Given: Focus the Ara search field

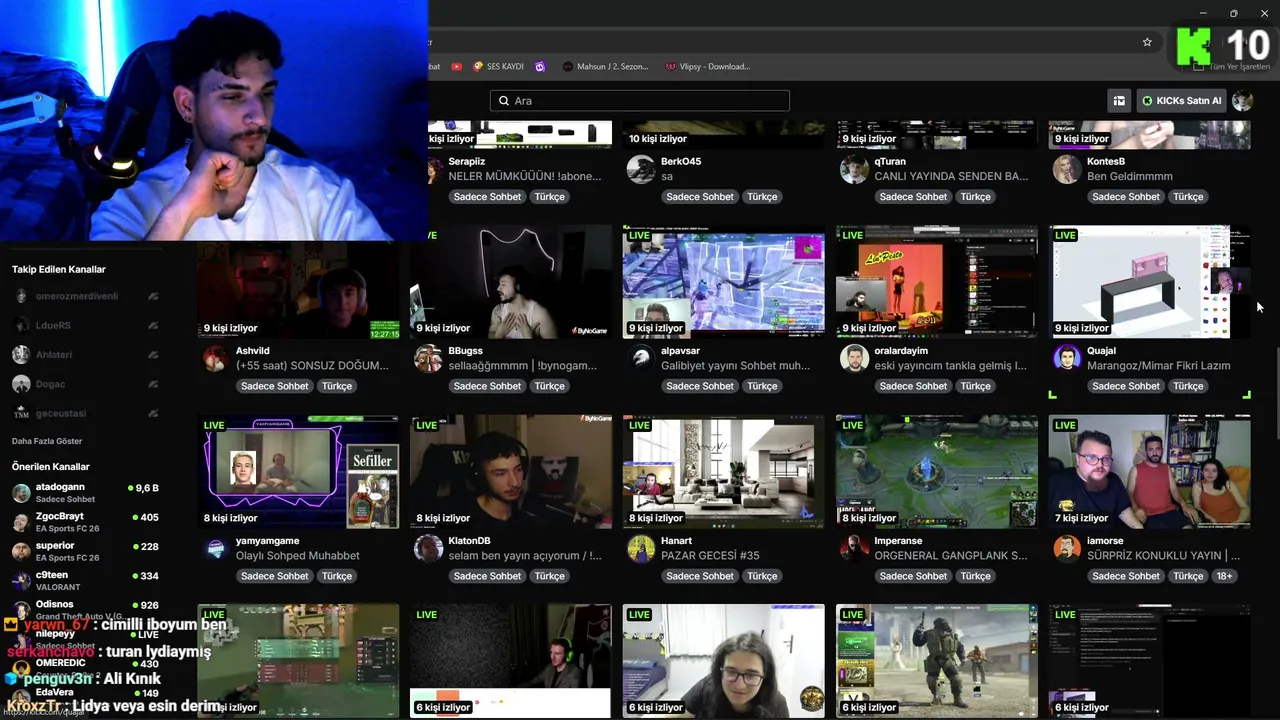Looking at the screenshot, I should 640,101.
